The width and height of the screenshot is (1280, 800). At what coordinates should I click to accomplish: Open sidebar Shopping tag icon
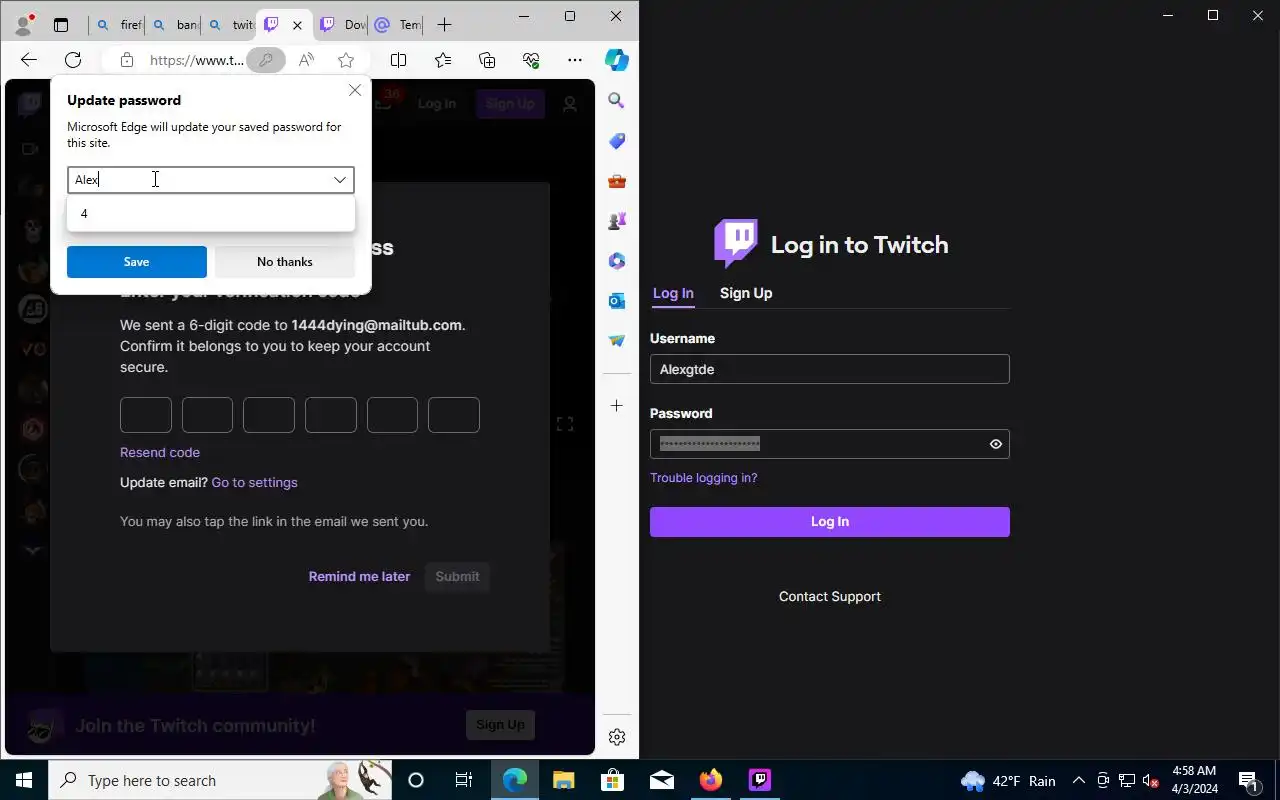(617, 141)
